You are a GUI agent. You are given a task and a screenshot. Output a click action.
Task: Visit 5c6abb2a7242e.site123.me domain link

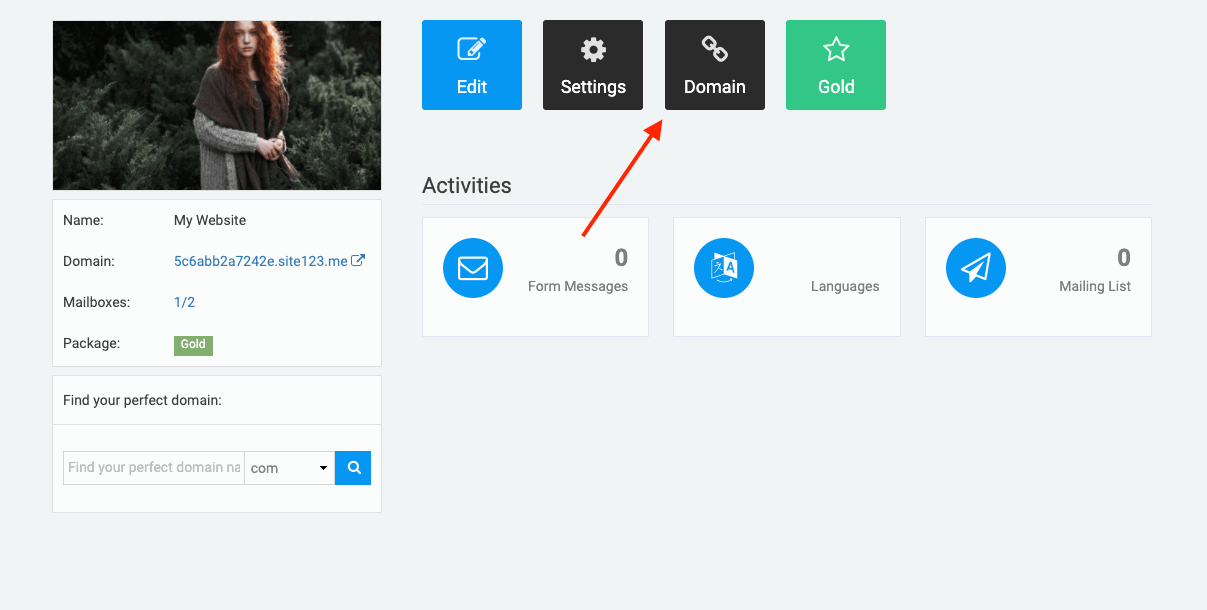[x=261, y=261]
